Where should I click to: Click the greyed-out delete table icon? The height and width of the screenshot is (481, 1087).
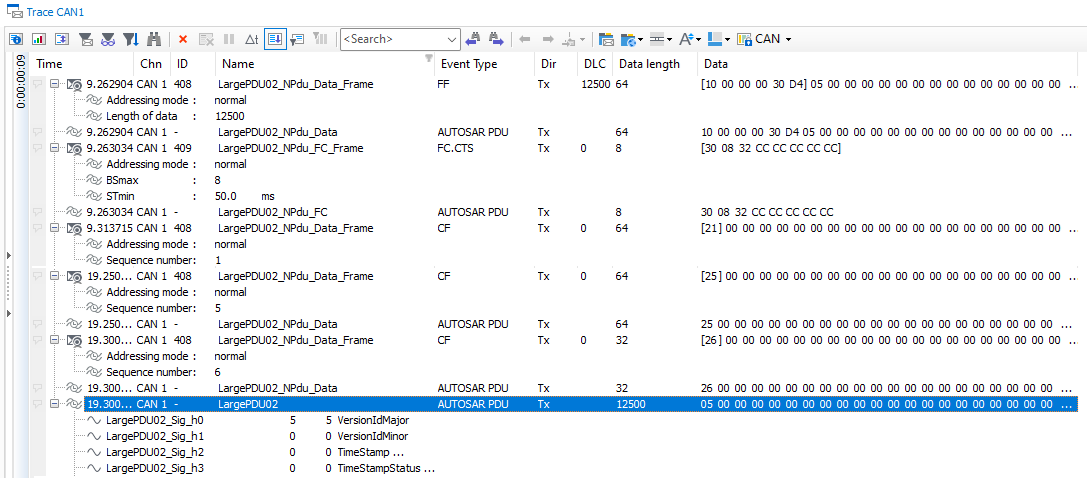tap(206, 40)
